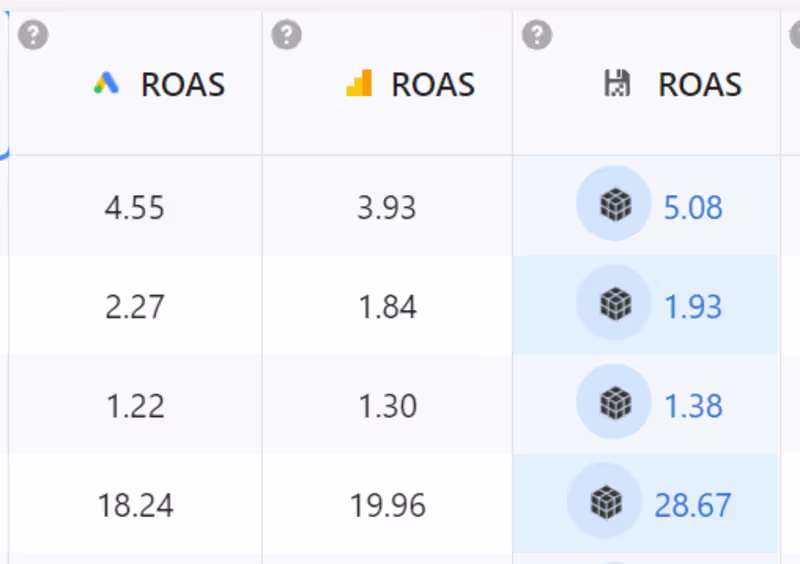Open the 5.08 ROAS value link
Image resolution: width=800 pixels, height=564 pixels.
click(693, 208)
